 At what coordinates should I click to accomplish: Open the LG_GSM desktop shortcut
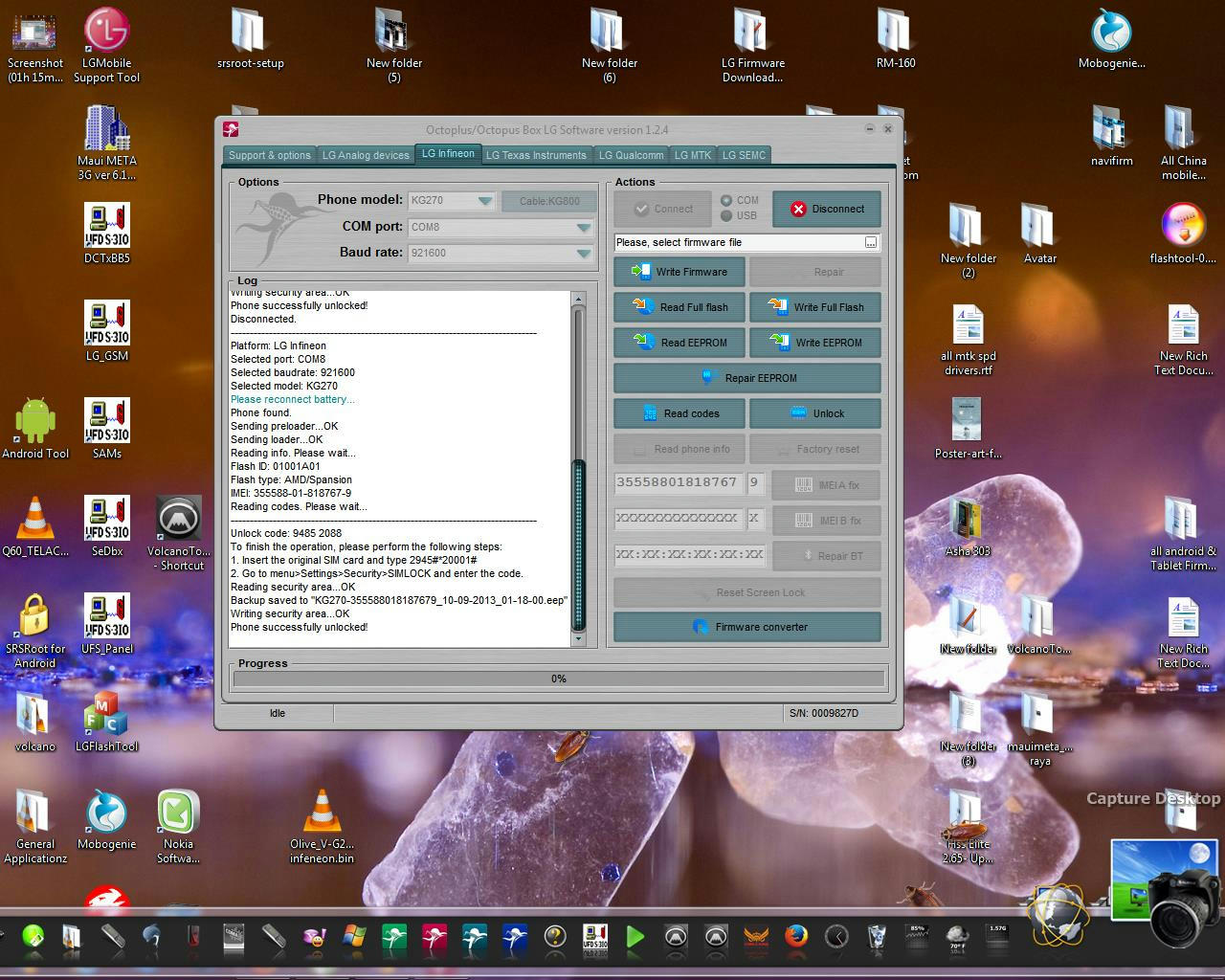[106, 331]
